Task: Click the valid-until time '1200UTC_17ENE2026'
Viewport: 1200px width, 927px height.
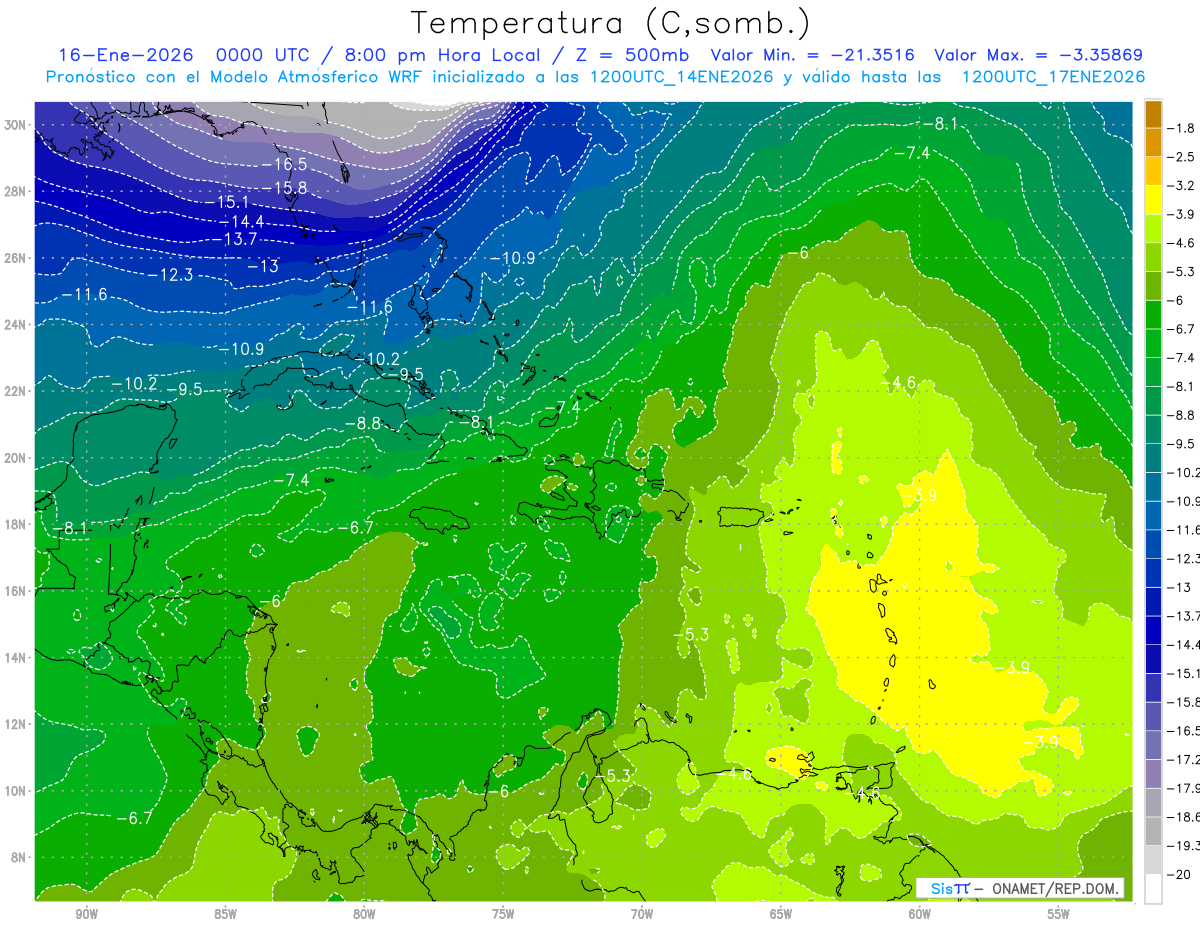Action: point(1053,77)
